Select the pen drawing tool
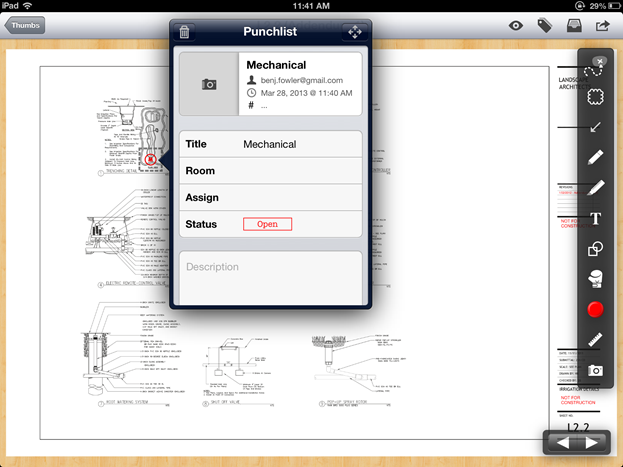 pos(595,157)
